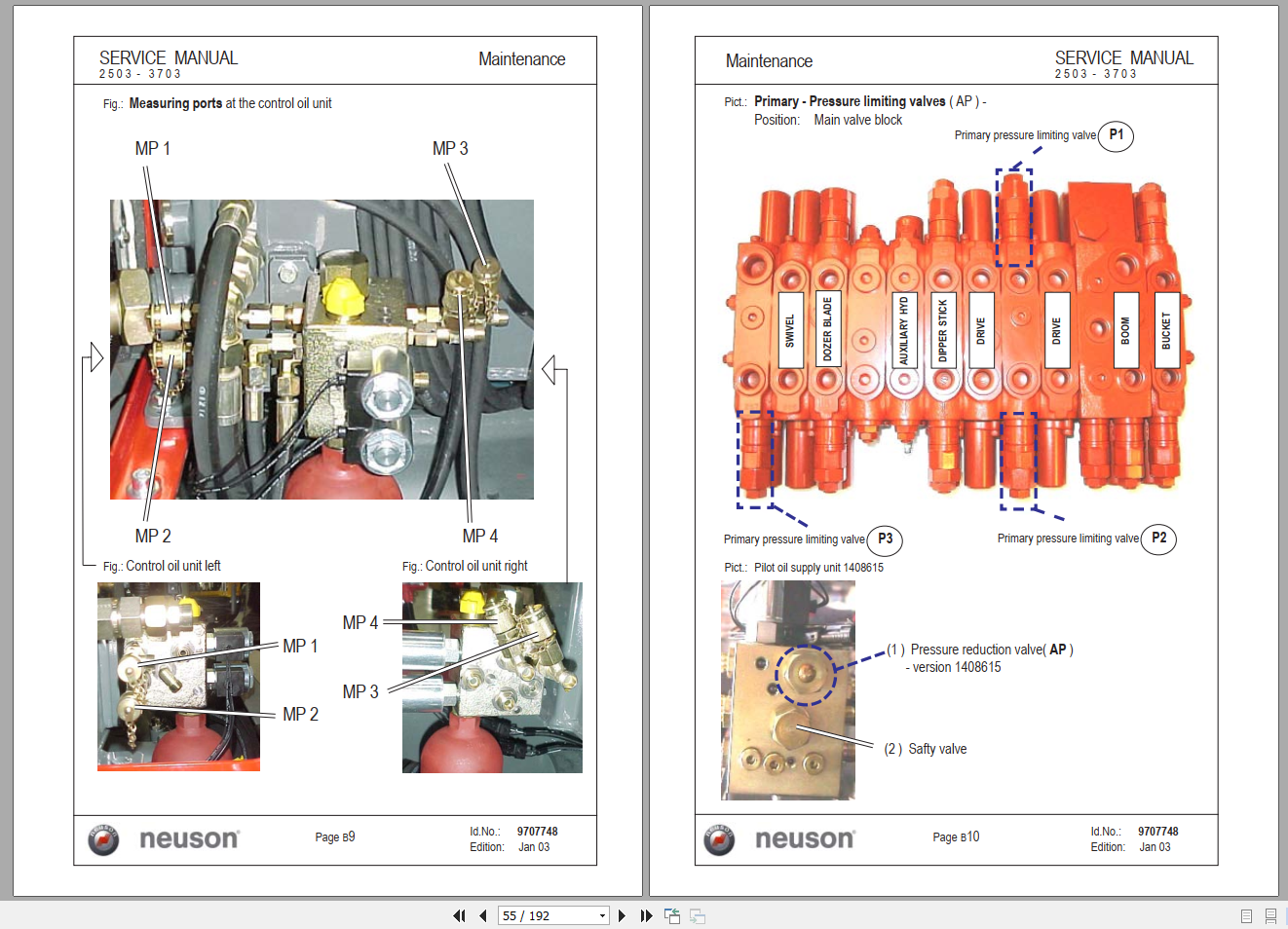Click the P3 callout circle
The image size is (1288, 929).
tap(886, 538)
